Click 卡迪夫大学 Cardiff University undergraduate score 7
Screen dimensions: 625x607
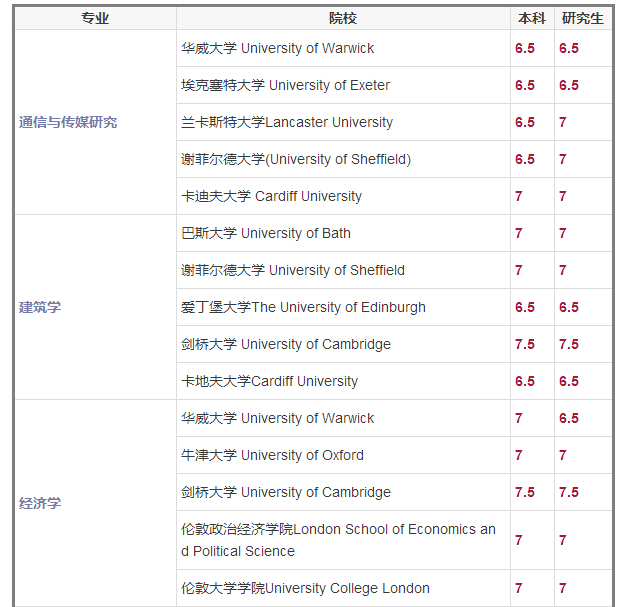tap(519, 196)
